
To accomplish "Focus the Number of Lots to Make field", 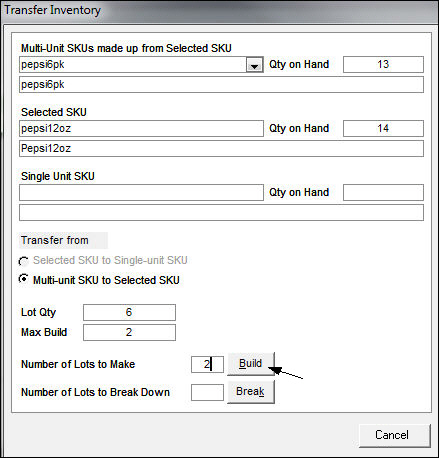I will (x=207, y=364).
